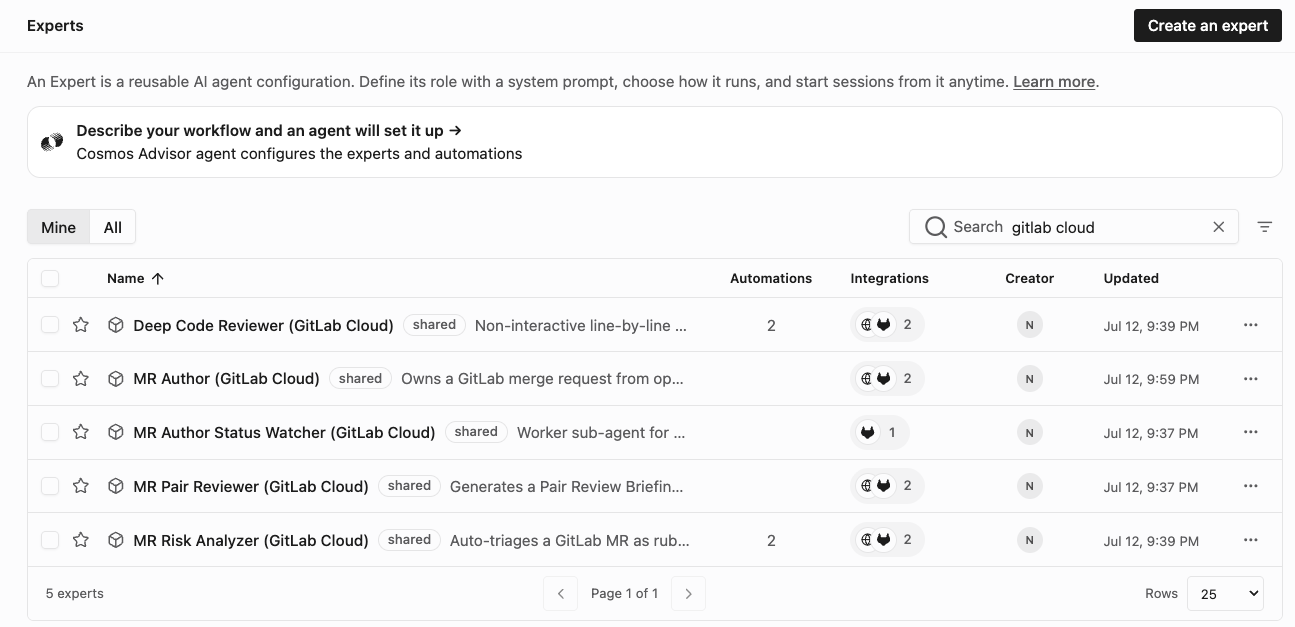This screenshot has height=627, width=1295.
Task: Open Deep Code Reviewer (GitLab Cloud) expert
Action: click(x=263, y=325)
